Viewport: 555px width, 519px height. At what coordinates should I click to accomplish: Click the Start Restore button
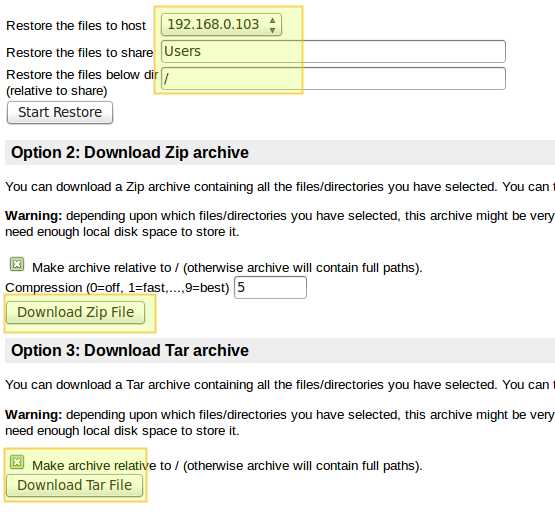pyautogui.click(x=60, y=113)
